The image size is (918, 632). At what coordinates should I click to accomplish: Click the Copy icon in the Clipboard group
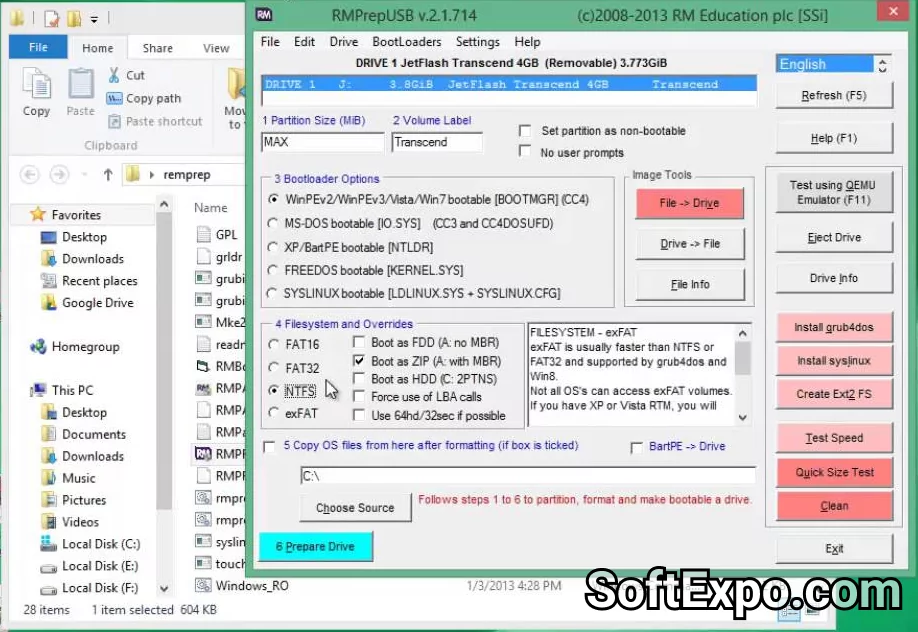pyautogui.click(x=36, y=86)
